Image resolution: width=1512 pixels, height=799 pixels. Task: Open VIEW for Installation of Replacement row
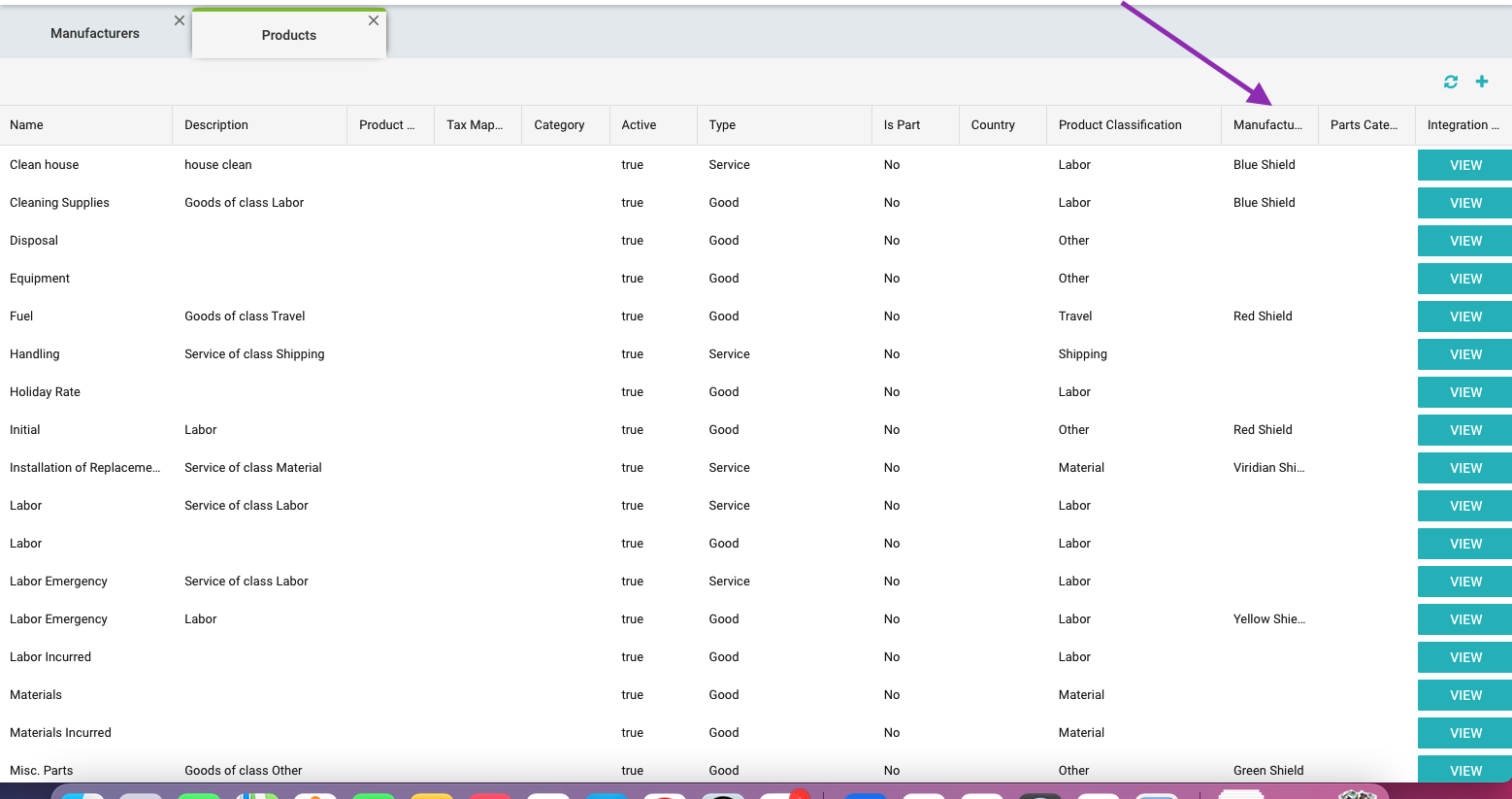1464,468
